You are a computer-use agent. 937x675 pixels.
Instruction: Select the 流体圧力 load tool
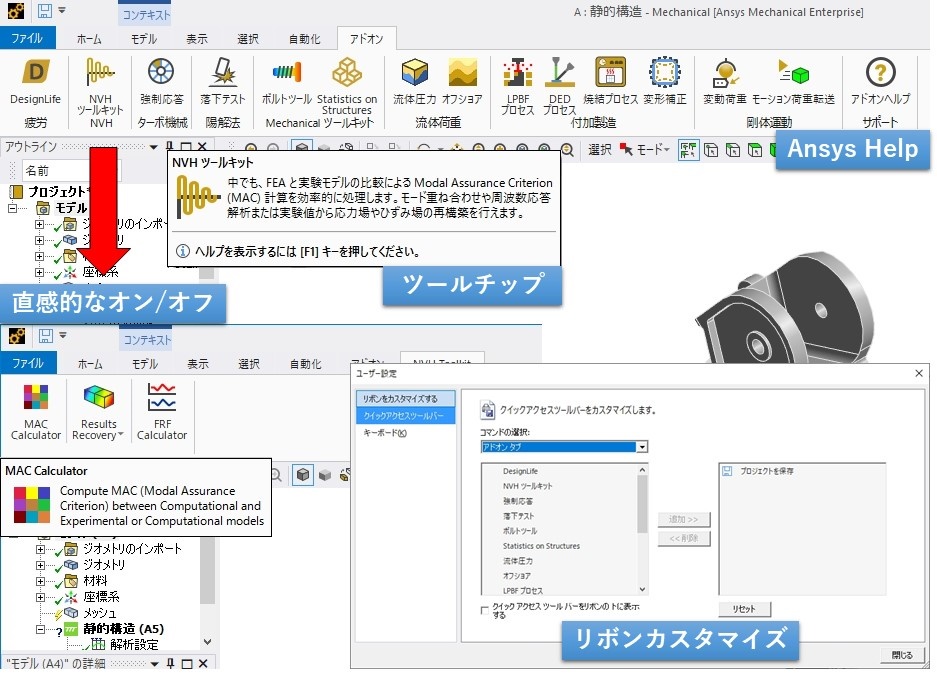tap(415, 82)
